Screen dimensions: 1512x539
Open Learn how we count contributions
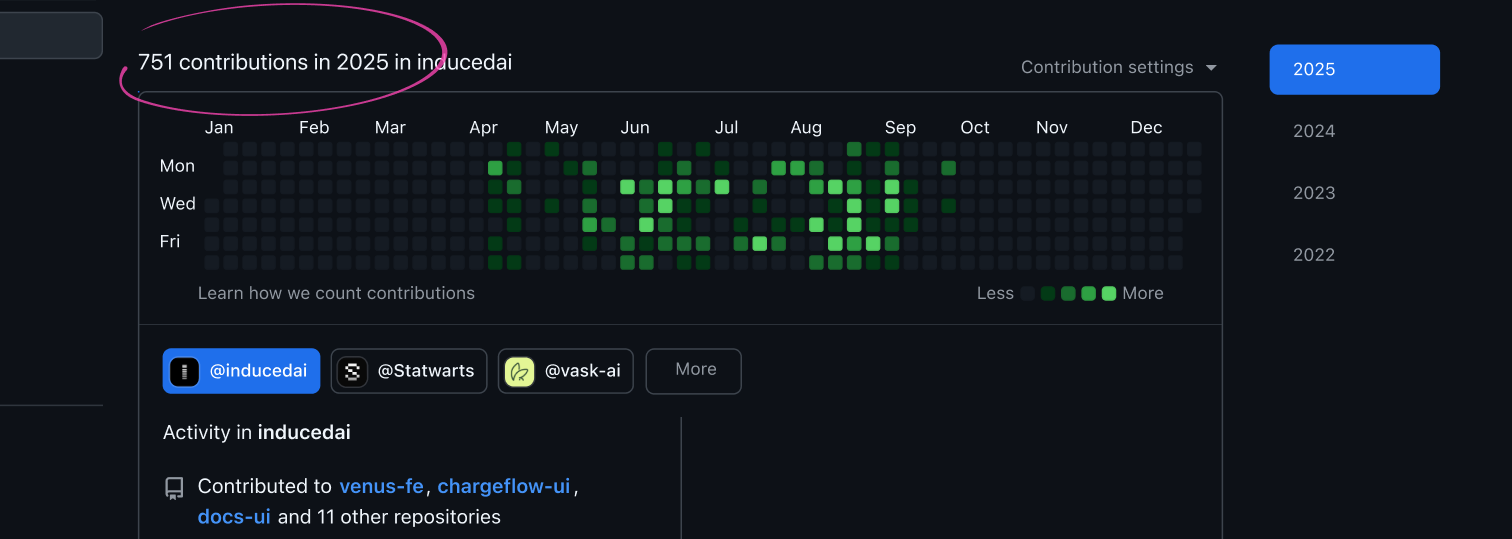click(336, 293)
